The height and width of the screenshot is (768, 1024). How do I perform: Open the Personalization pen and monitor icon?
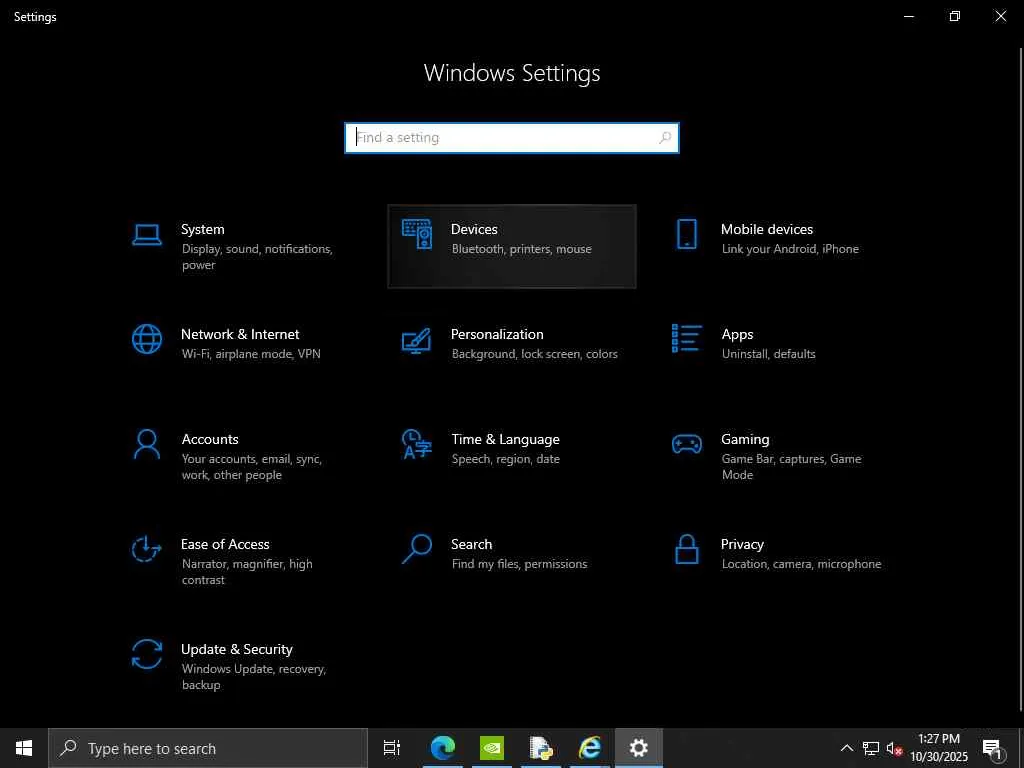coord(417,340)
